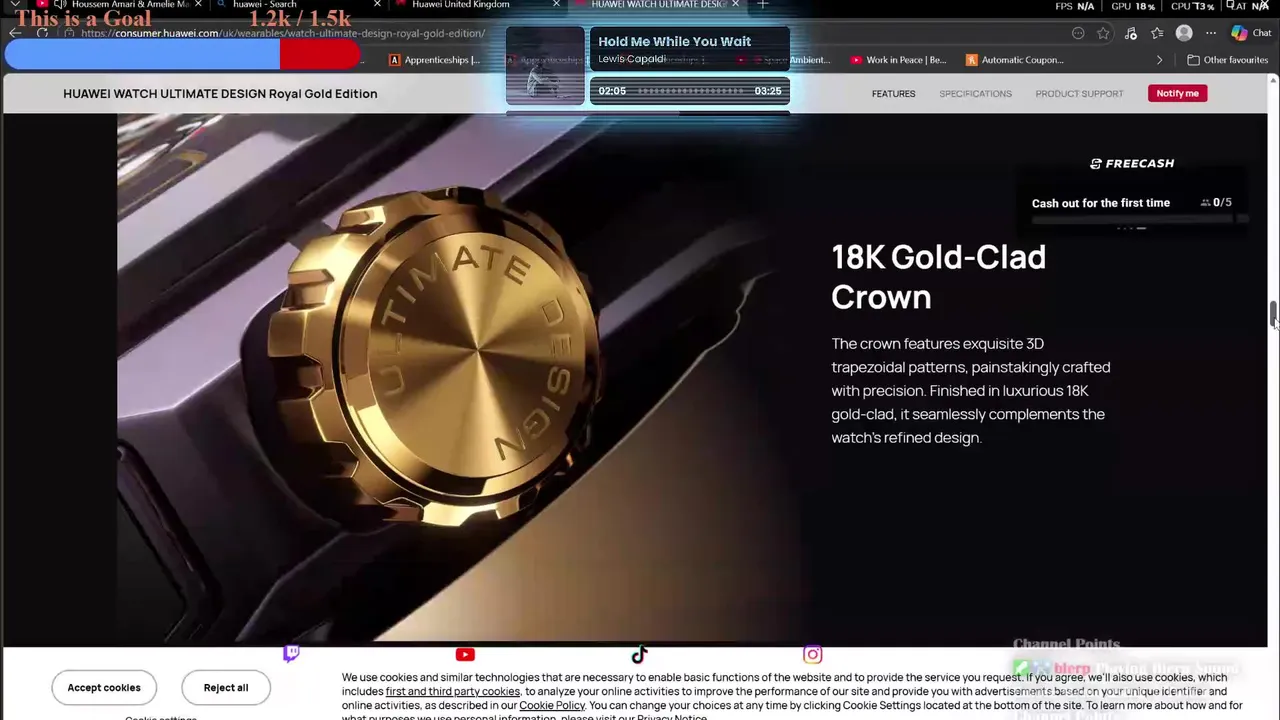The width and height of the screenshot is (1280, 720).
Task: Close the Huawei United Kingdom tab
Action: (x=556, y=5)
